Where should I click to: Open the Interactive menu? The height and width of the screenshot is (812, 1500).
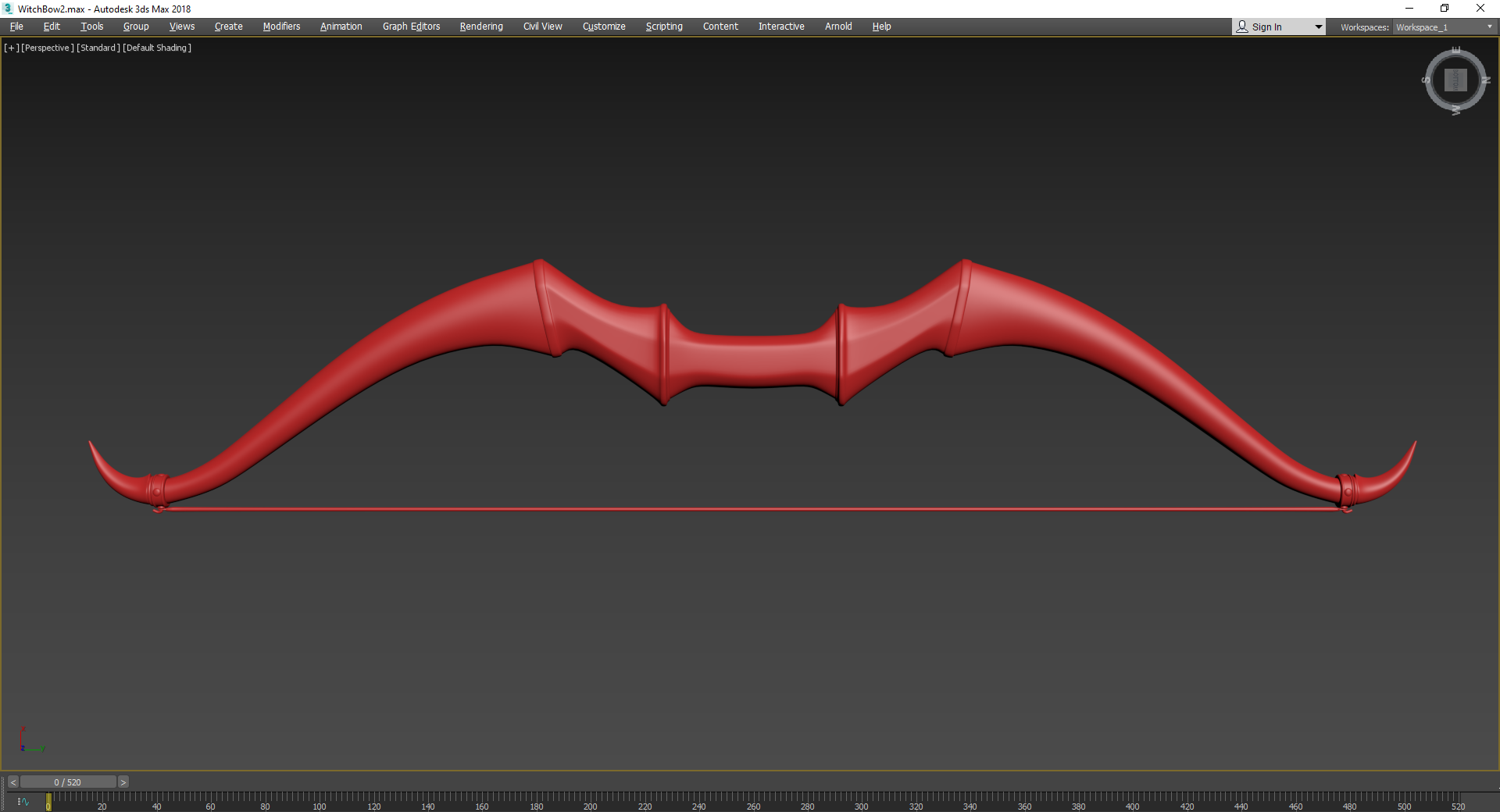[781, 27]
